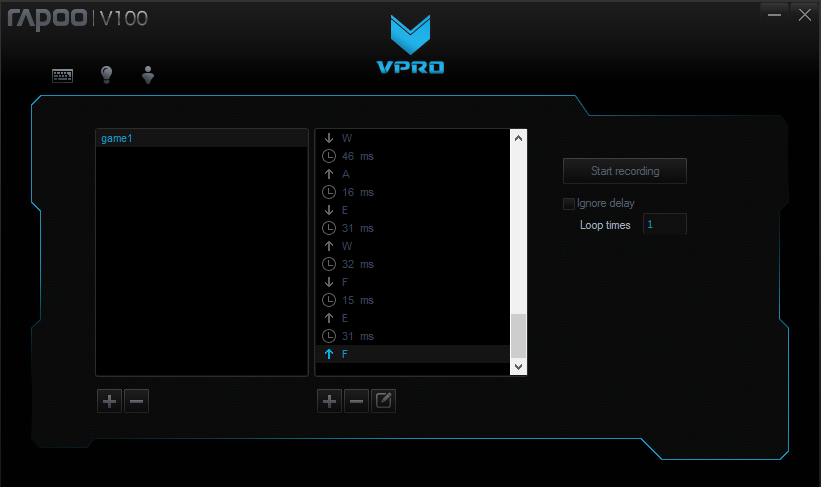821x487 pixels.
Task: Select the 31 ms delay after E up
Action: coord(413,336)
